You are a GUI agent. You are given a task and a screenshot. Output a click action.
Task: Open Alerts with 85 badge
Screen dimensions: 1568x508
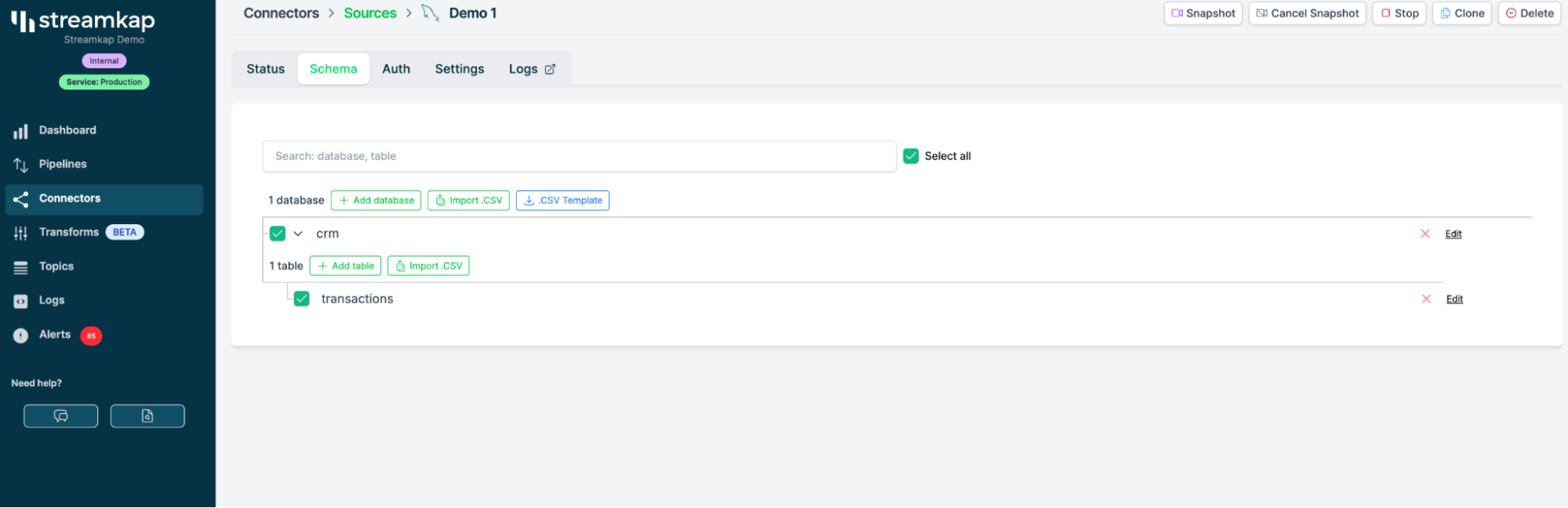(x=55, y=335)
